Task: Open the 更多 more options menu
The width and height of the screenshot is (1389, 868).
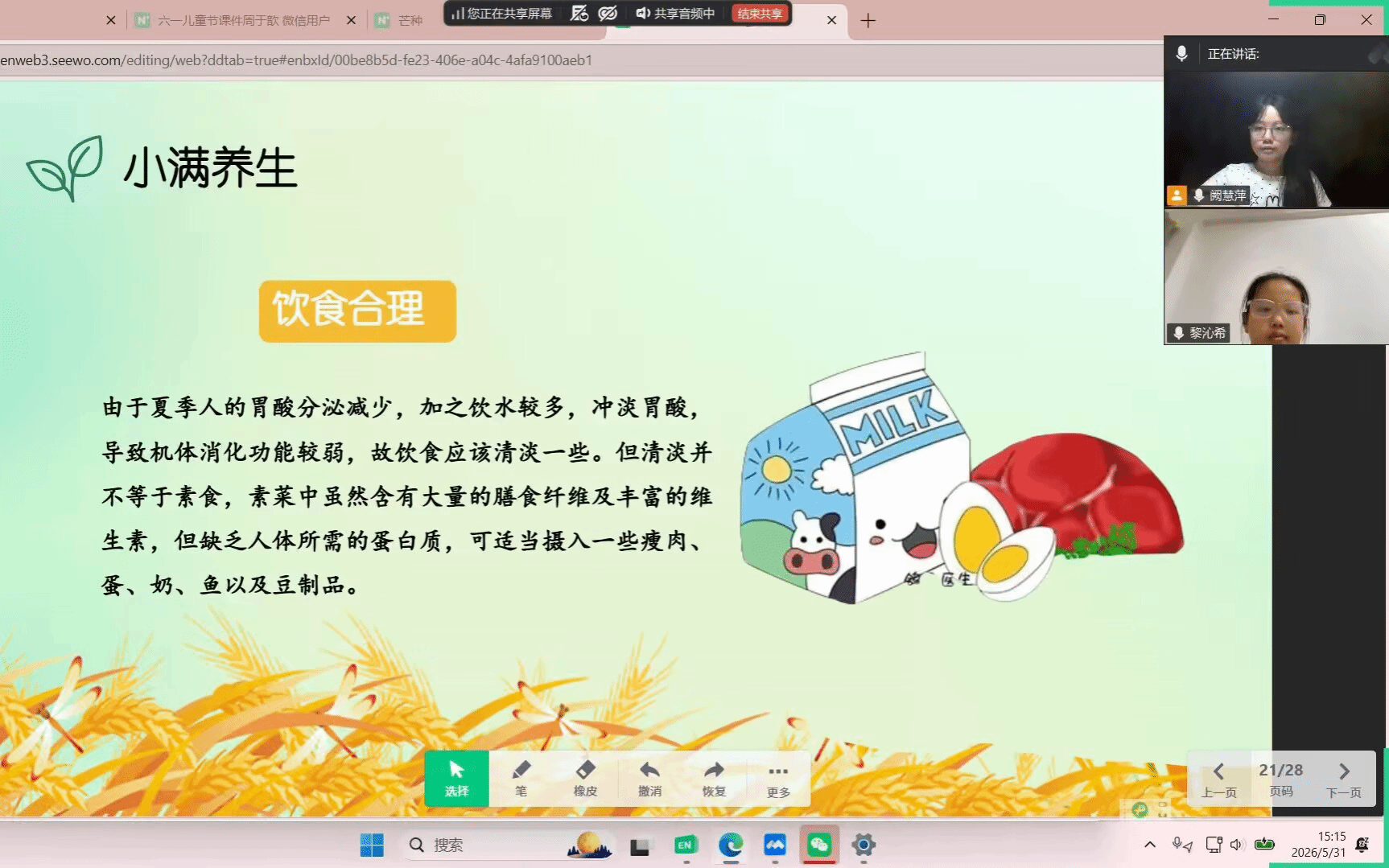Action: click(x=778, y=778)
